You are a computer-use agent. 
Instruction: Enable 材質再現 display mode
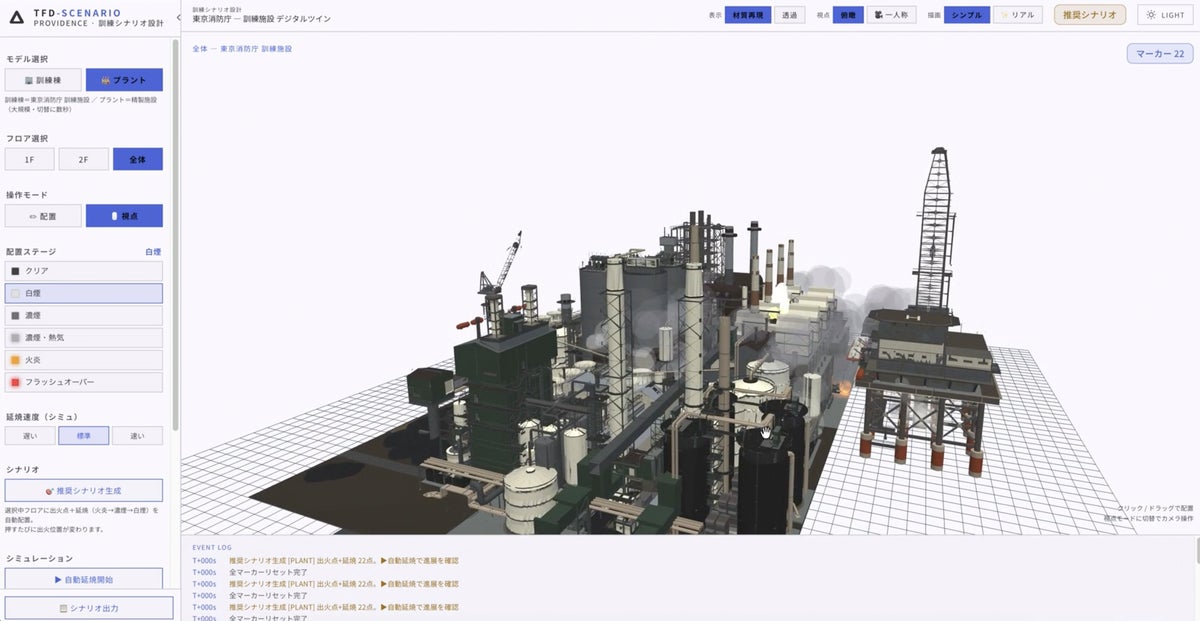(748, 15)
